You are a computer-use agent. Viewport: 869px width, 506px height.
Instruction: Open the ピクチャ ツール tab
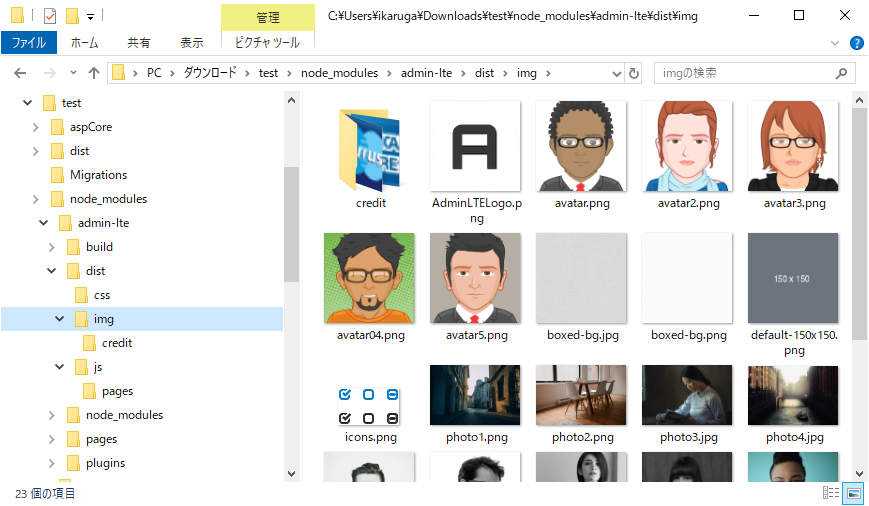pos(268,43)
